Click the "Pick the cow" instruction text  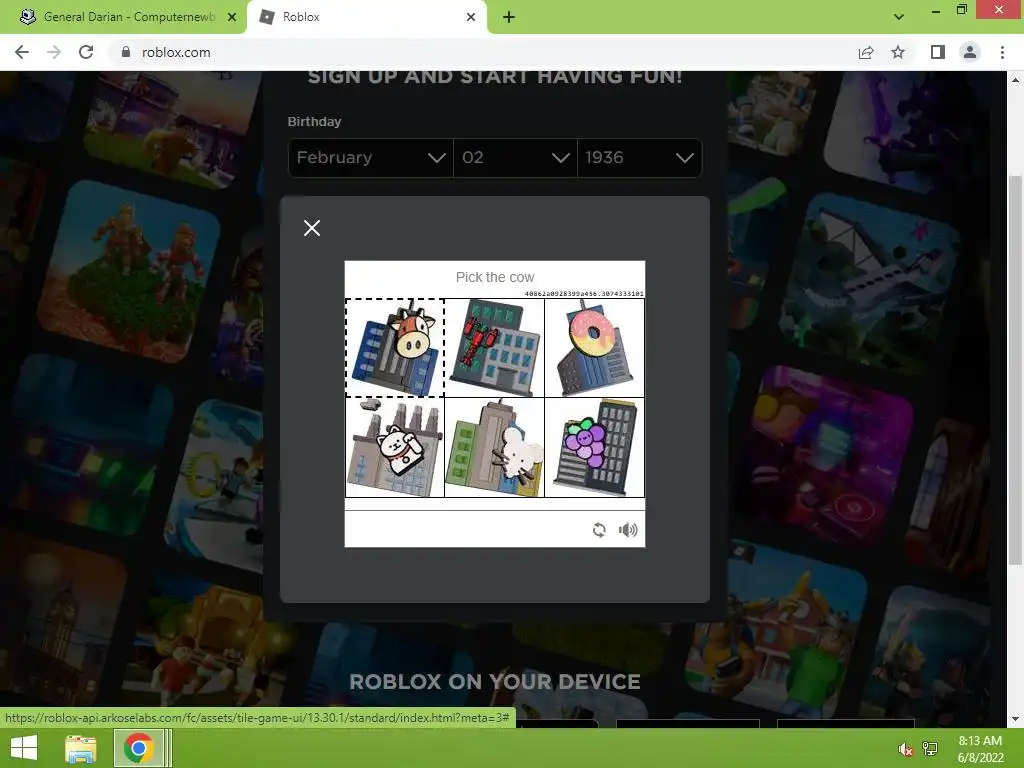(x=495, y=277)
